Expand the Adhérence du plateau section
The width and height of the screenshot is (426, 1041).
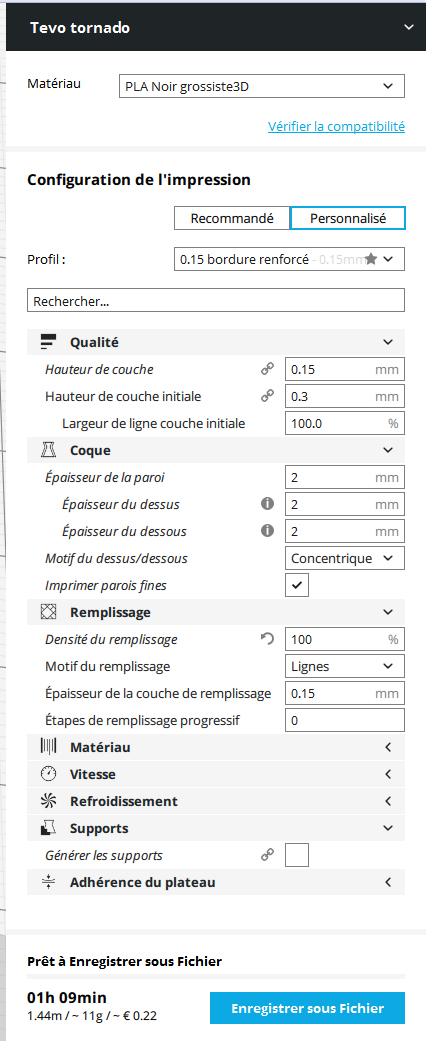216,882
